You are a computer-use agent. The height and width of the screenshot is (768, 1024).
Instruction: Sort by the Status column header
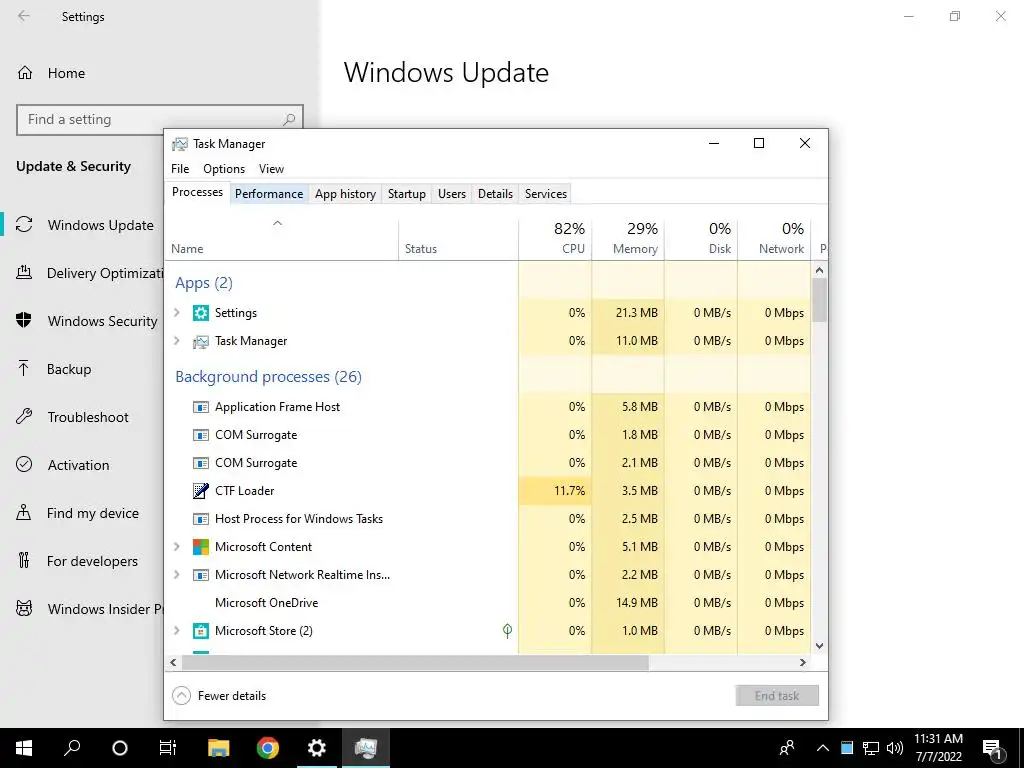(458, 238)
